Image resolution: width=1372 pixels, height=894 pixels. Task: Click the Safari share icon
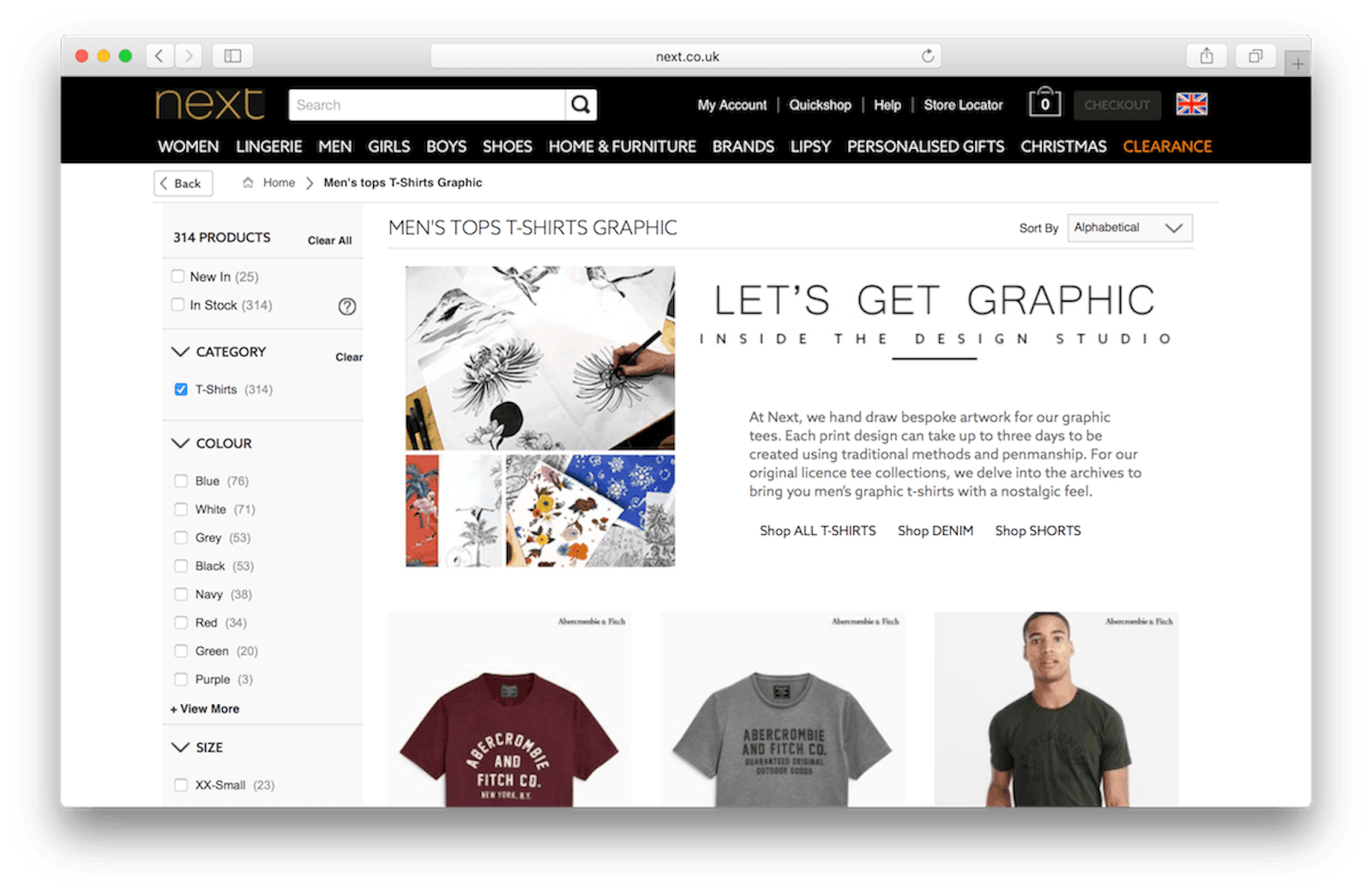click(1207, 56)
